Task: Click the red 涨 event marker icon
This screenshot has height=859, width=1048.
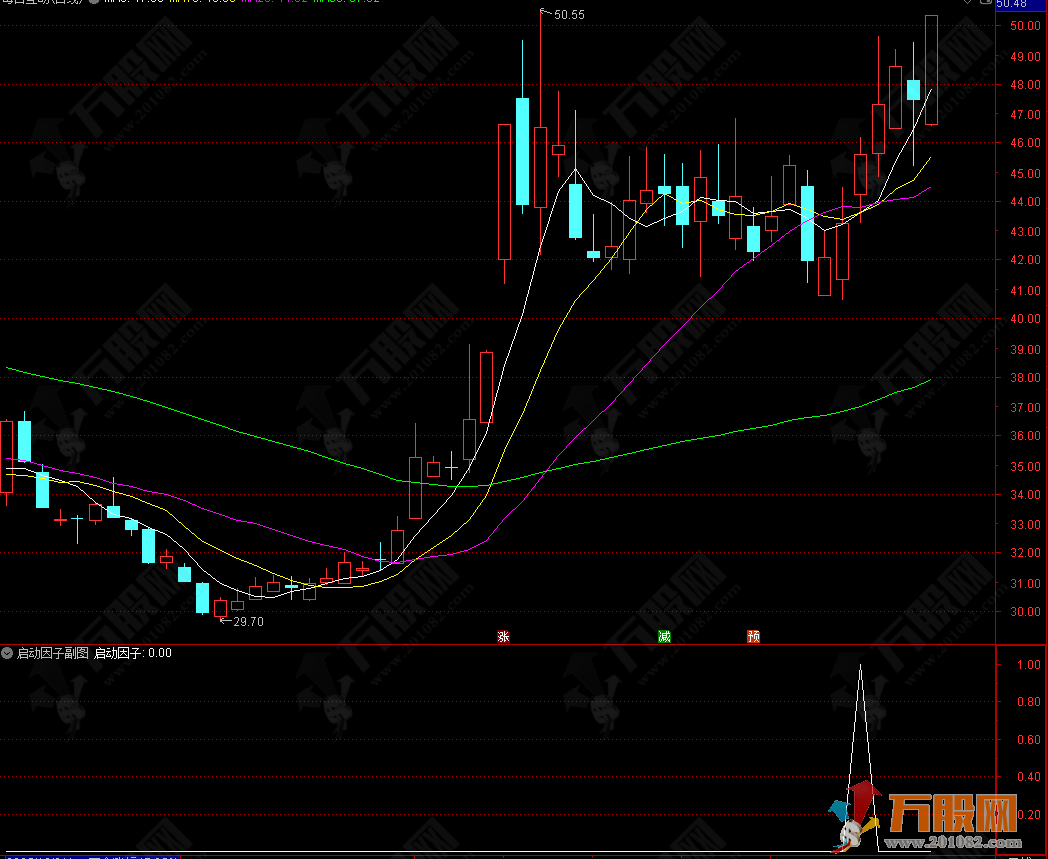Action: pyautogui.click(x=503, y=636)
